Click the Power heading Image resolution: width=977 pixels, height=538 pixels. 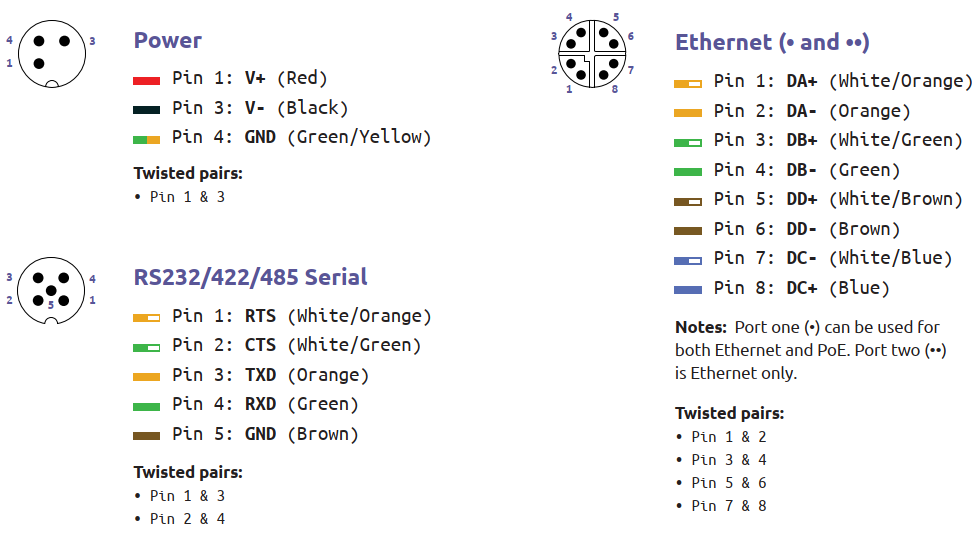168,41
